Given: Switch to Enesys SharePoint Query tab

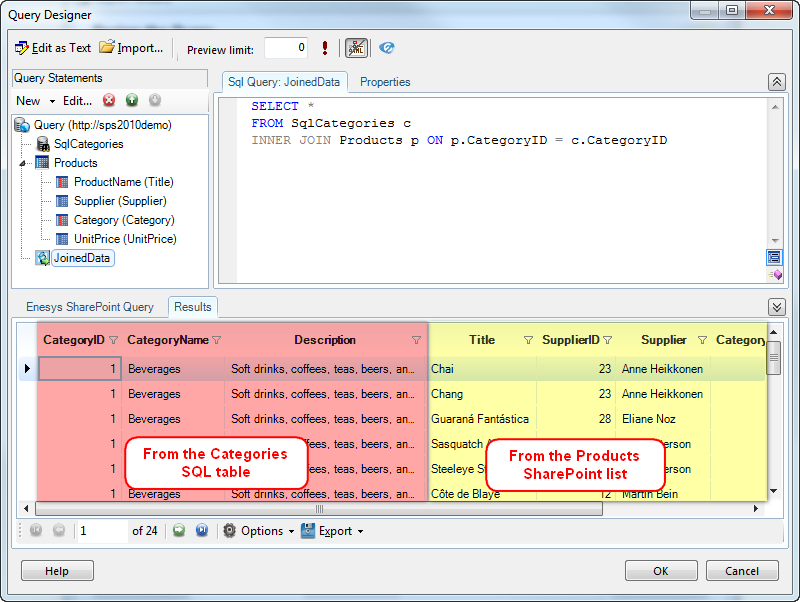Looking at the screenshot, I should point(90,307).
